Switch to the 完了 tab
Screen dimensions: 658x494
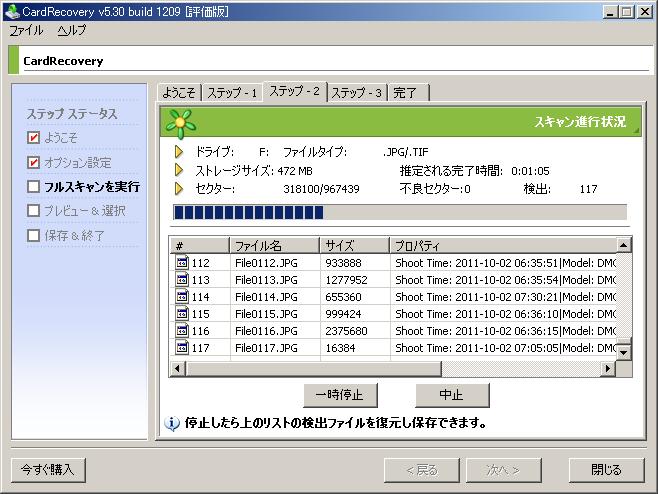coord(409,92)
